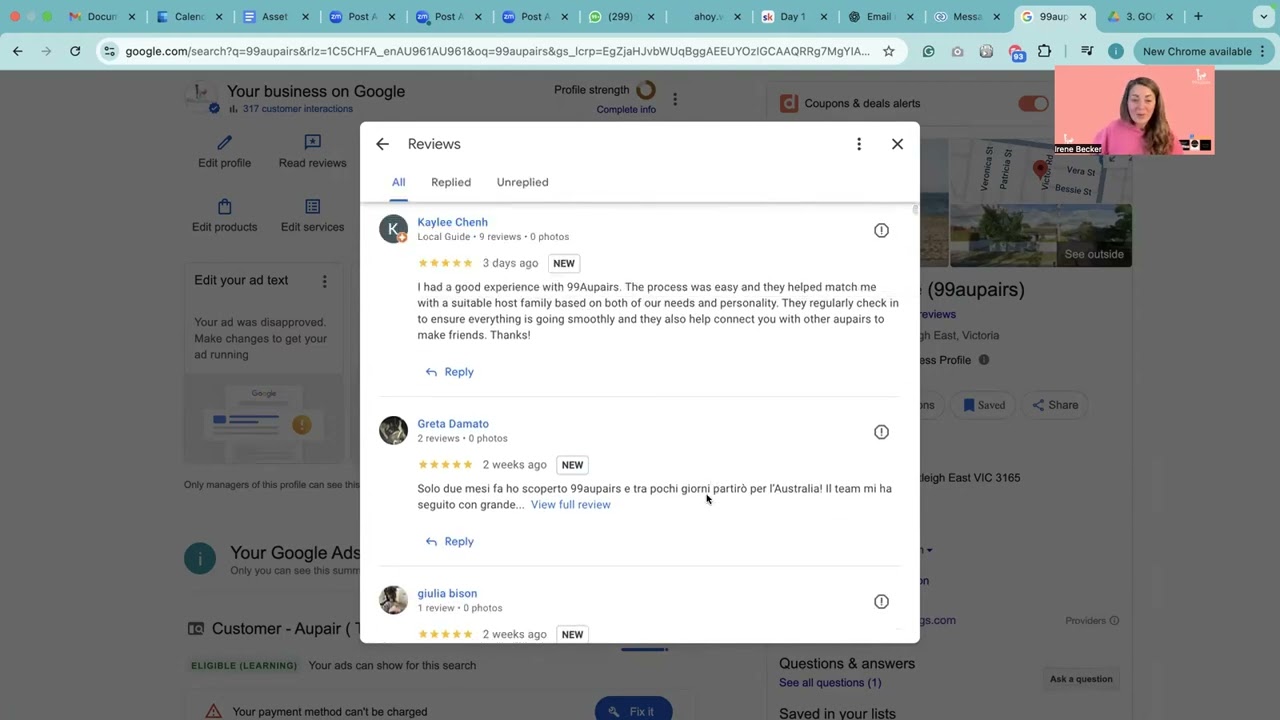Click giulia bison's avatar photo
The image size is (1280, 720).
click(393, 600)
